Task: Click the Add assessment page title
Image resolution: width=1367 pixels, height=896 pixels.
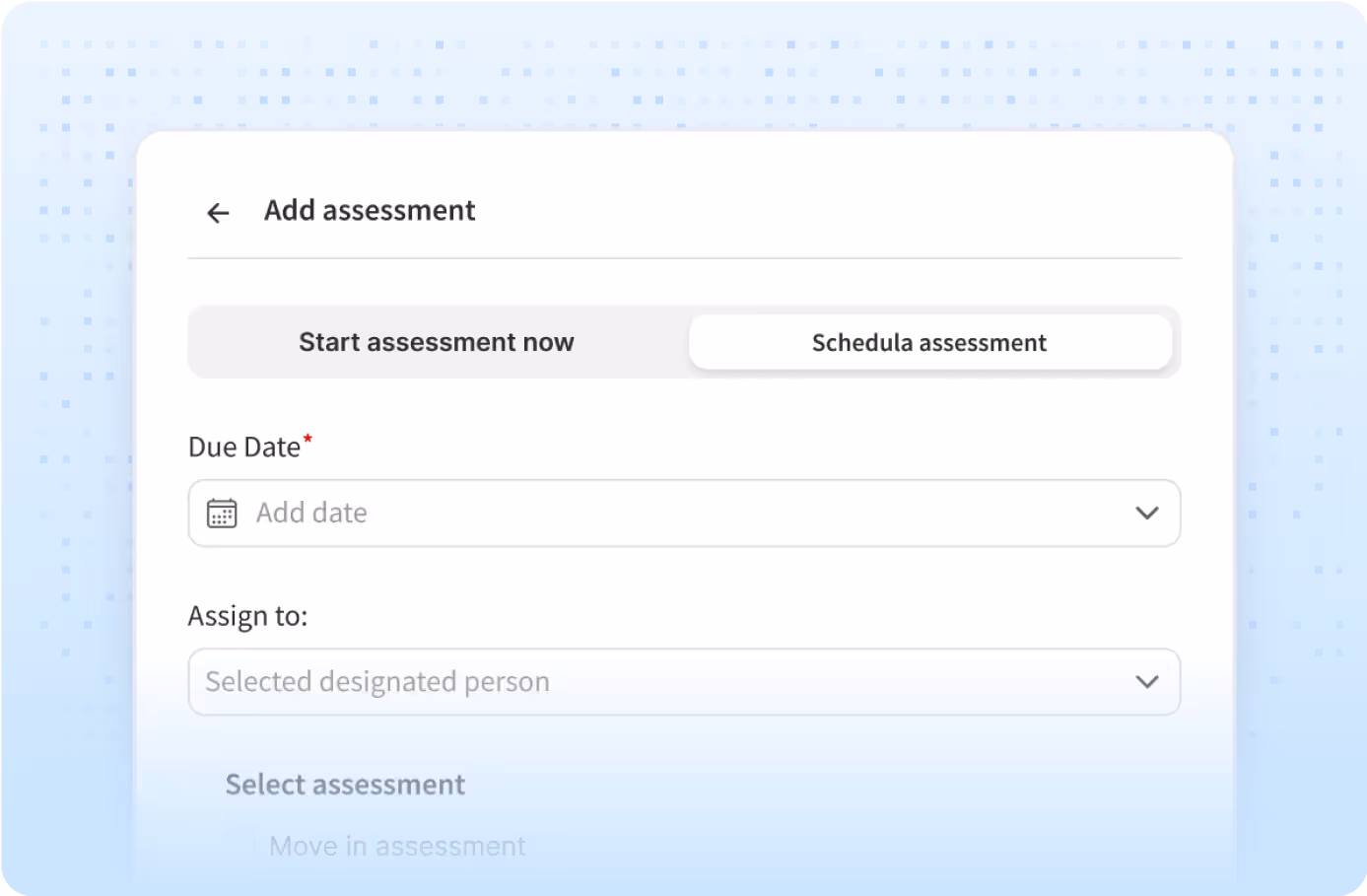Action: coord(370,210)
